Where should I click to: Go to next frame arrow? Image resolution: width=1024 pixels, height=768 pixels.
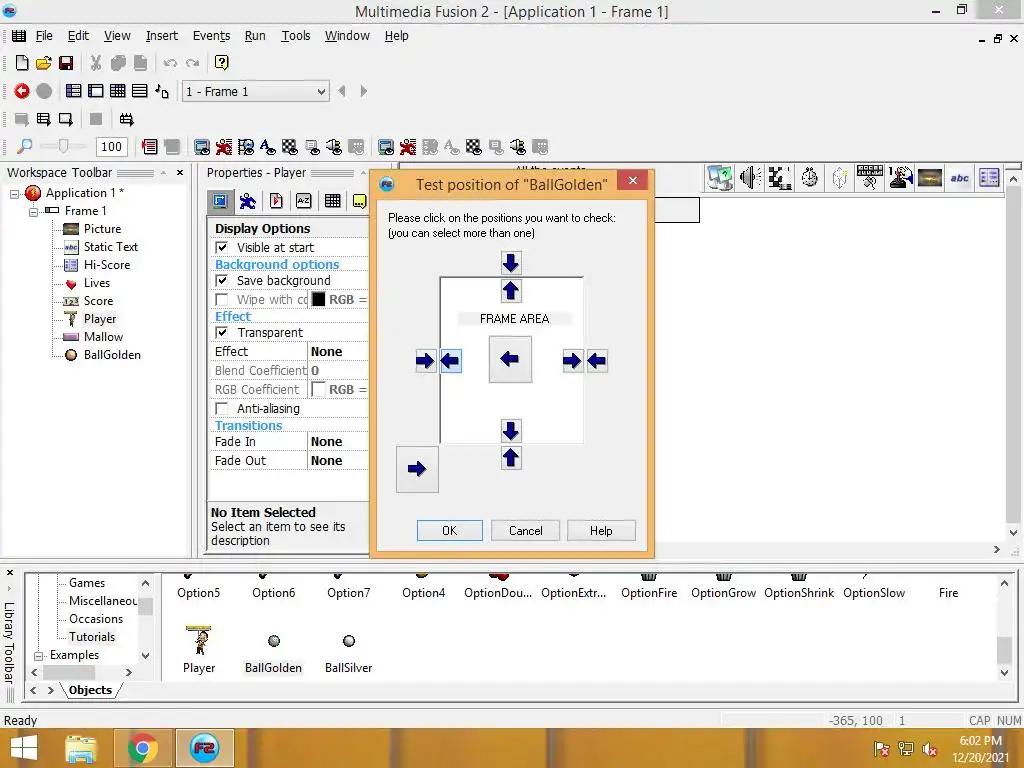(x=364, y=91)
